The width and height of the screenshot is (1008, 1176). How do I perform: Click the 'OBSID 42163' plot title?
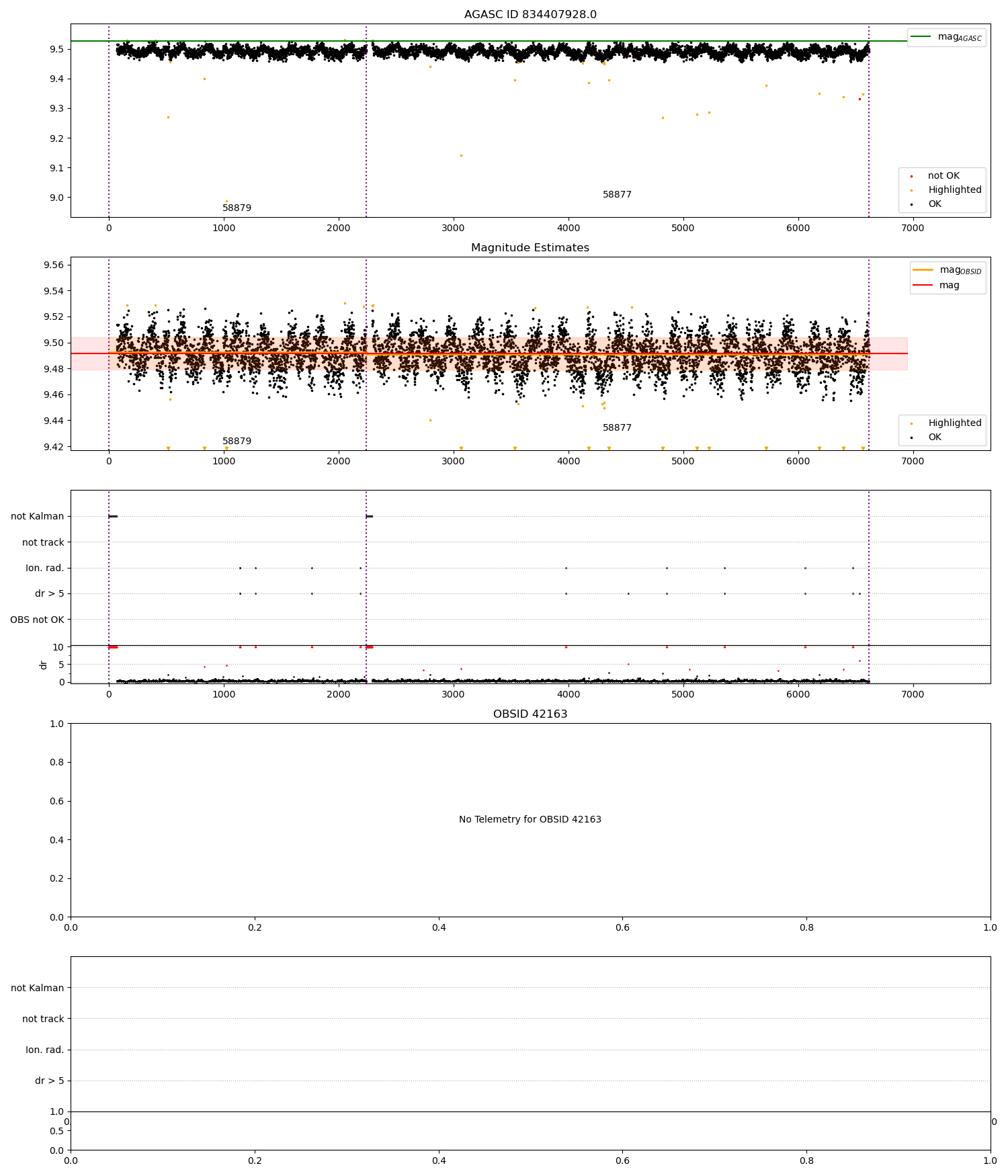[530, 714]
